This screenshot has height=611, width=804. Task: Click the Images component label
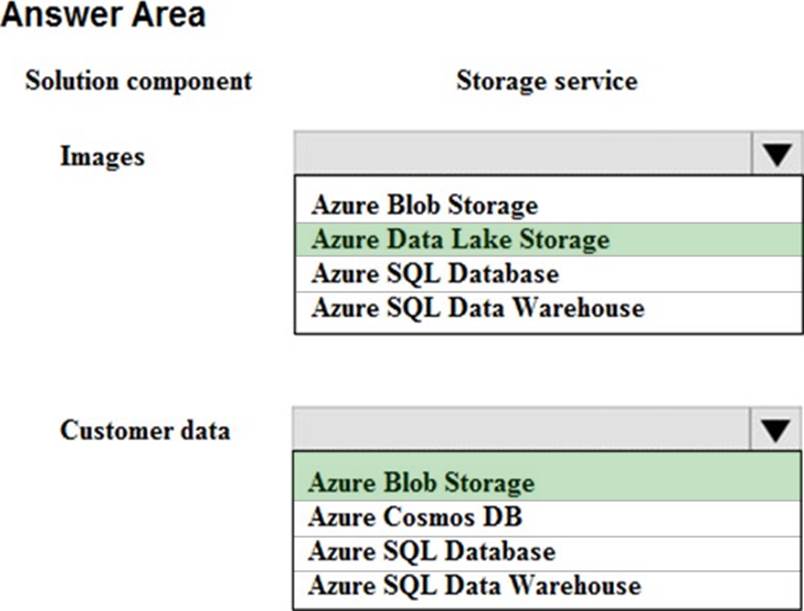[102, 156]
